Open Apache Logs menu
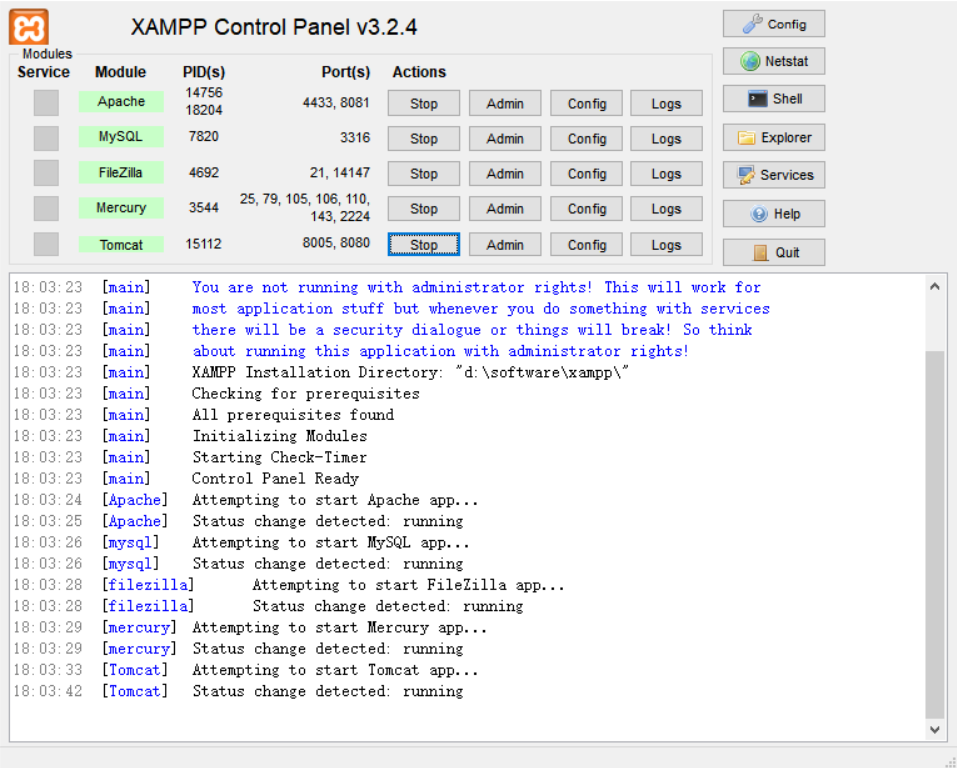957x768 pixels. point(666,103)
